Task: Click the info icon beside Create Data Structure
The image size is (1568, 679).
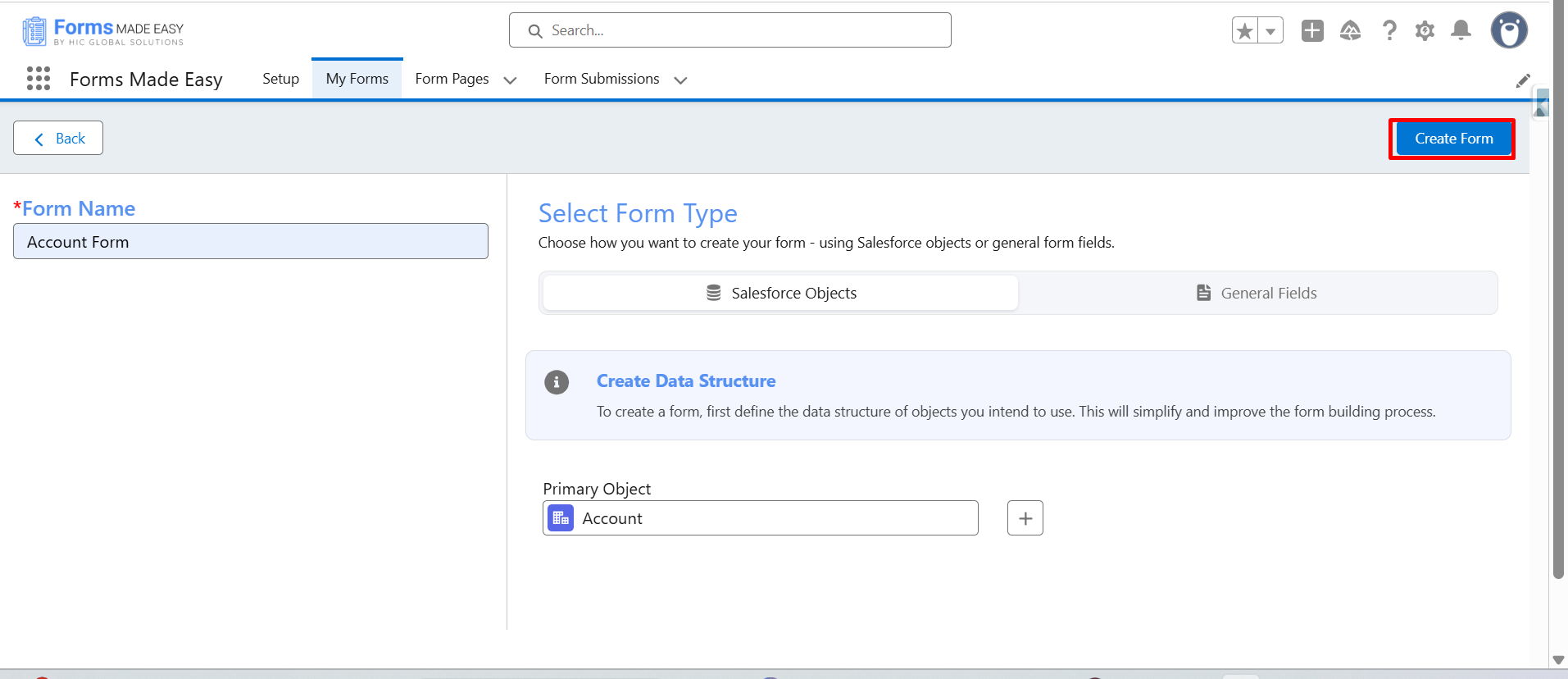Action: click(557, 382)
